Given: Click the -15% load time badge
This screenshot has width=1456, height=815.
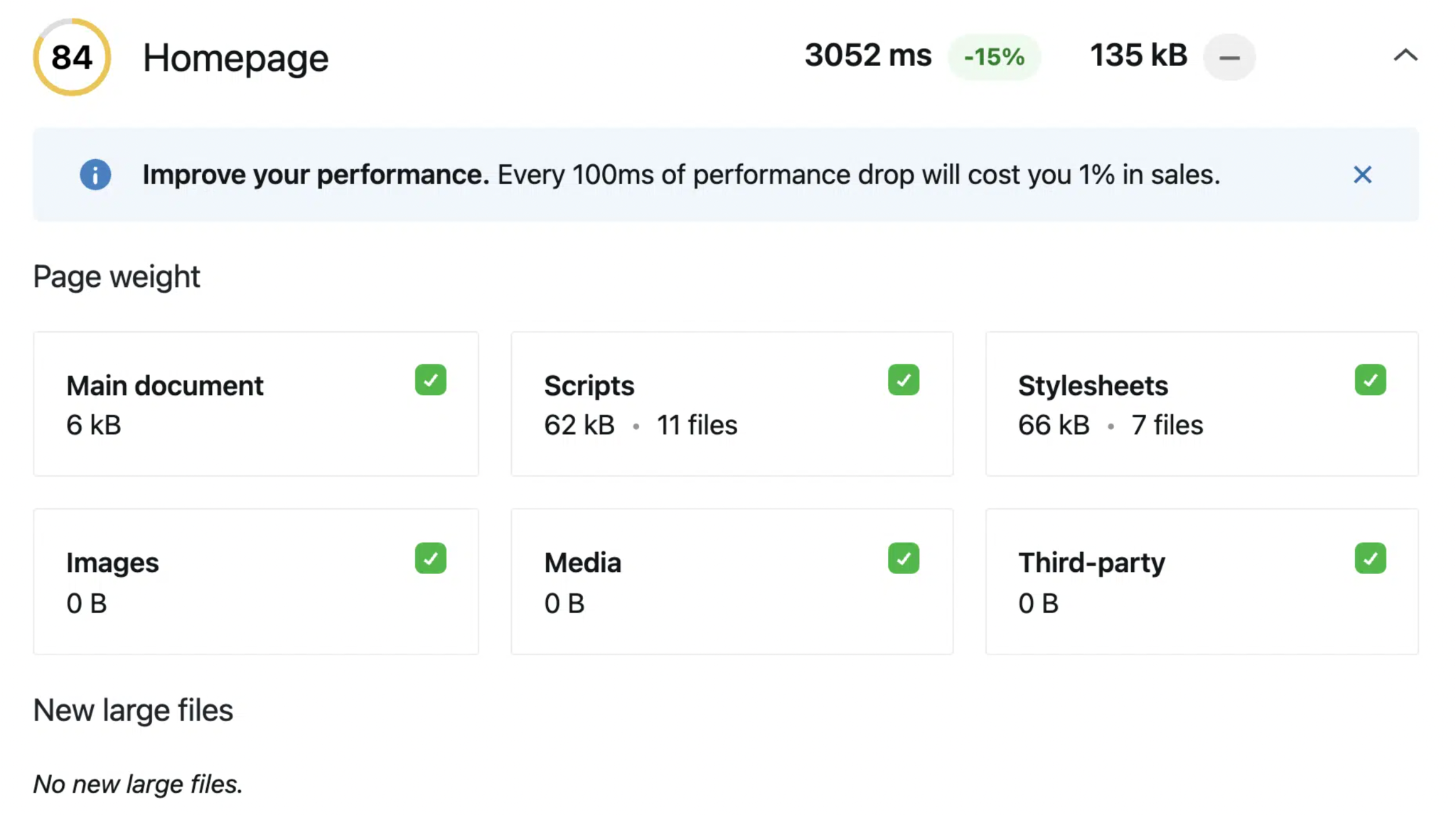Looking at the screenshot, I should click(993, 57).
